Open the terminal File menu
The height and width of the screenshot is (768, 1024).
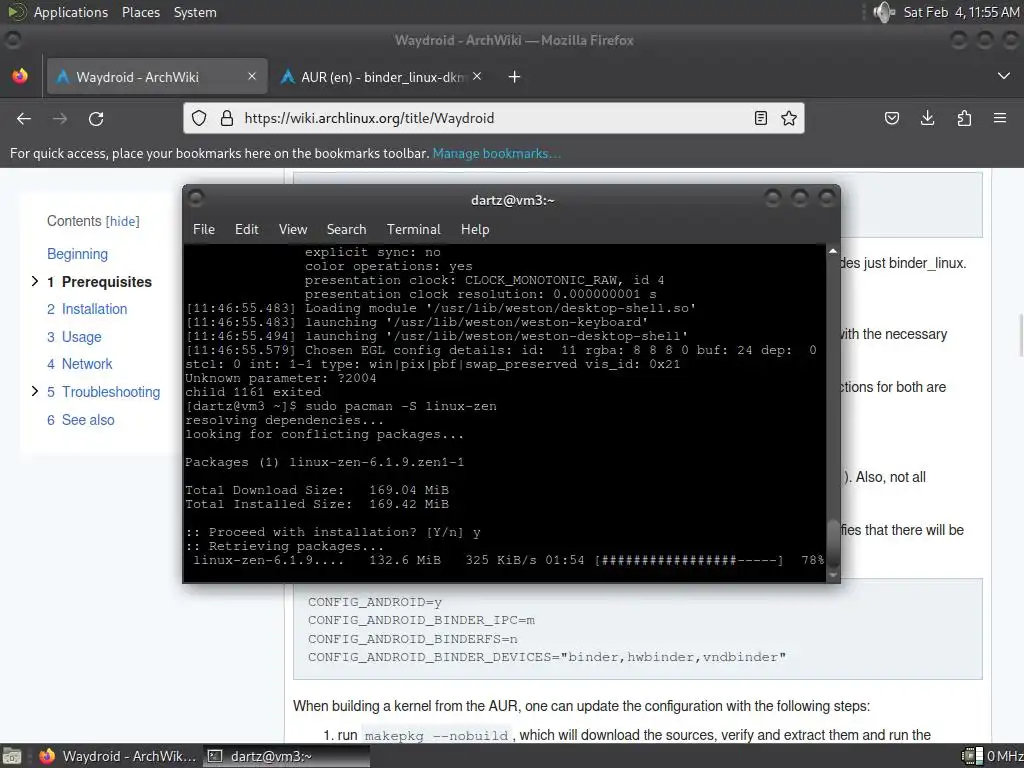tap(204, 229)
